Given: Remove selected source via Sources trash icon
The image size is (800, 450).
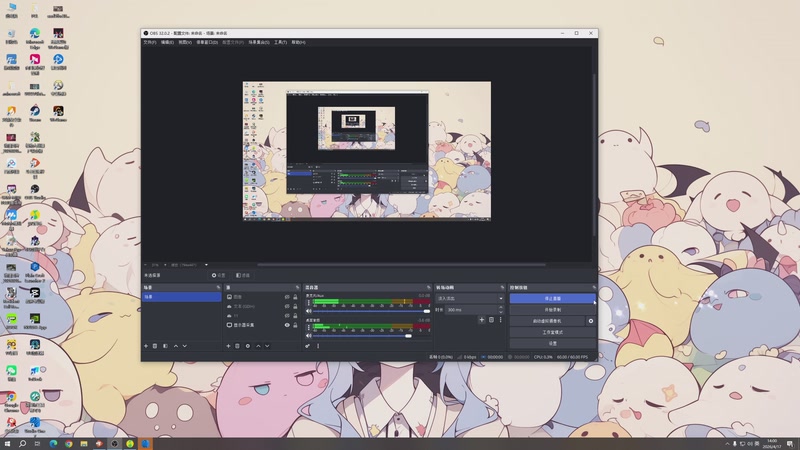Looking at the screenshot, I should point(237,346).
